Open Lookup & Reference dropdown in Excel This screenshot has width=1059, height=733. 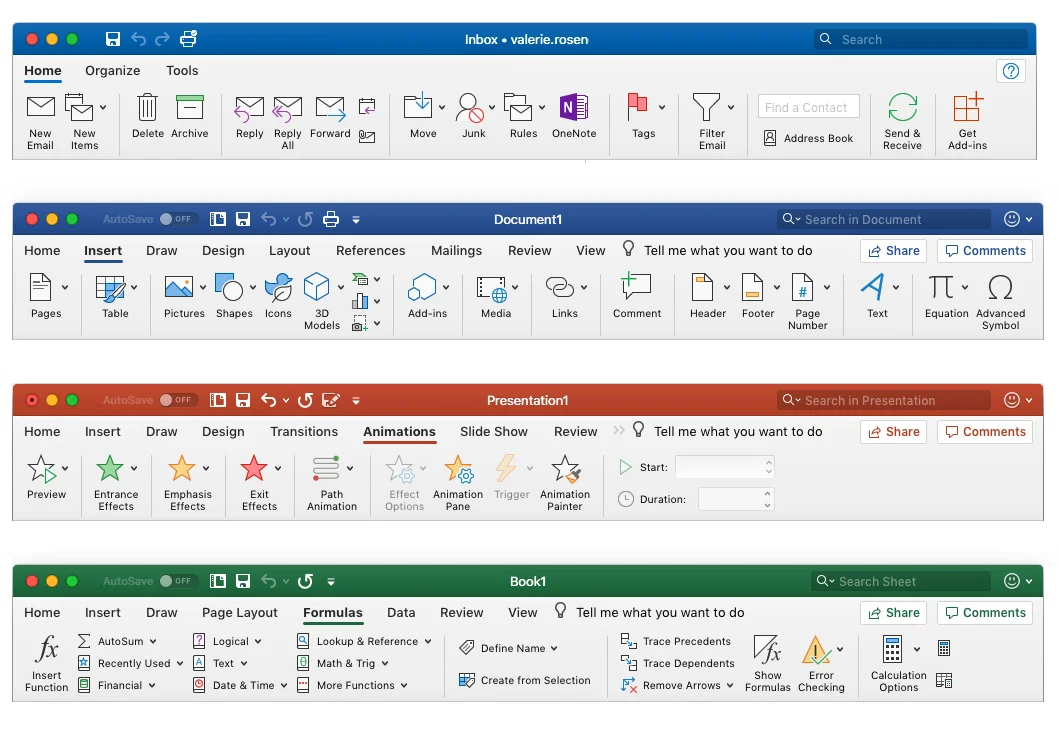tap(428, 641)
